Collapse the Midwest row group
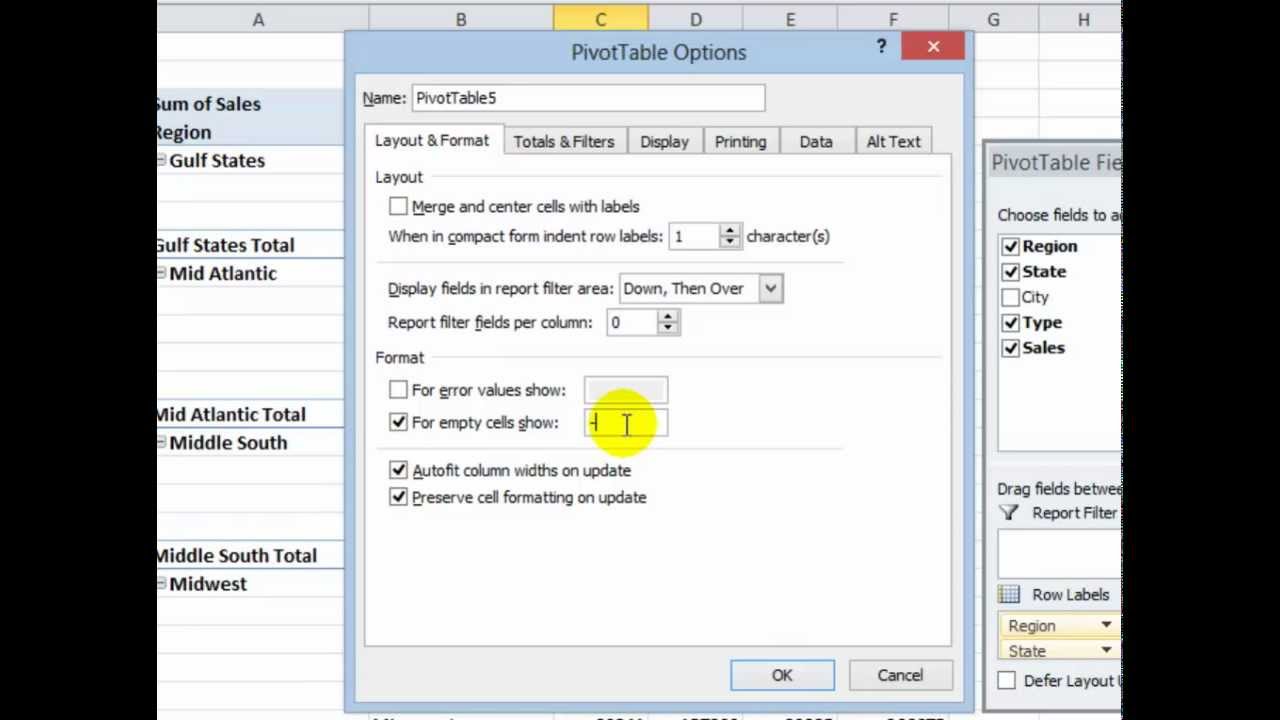The image size is (1280, 720). [161, 583]
